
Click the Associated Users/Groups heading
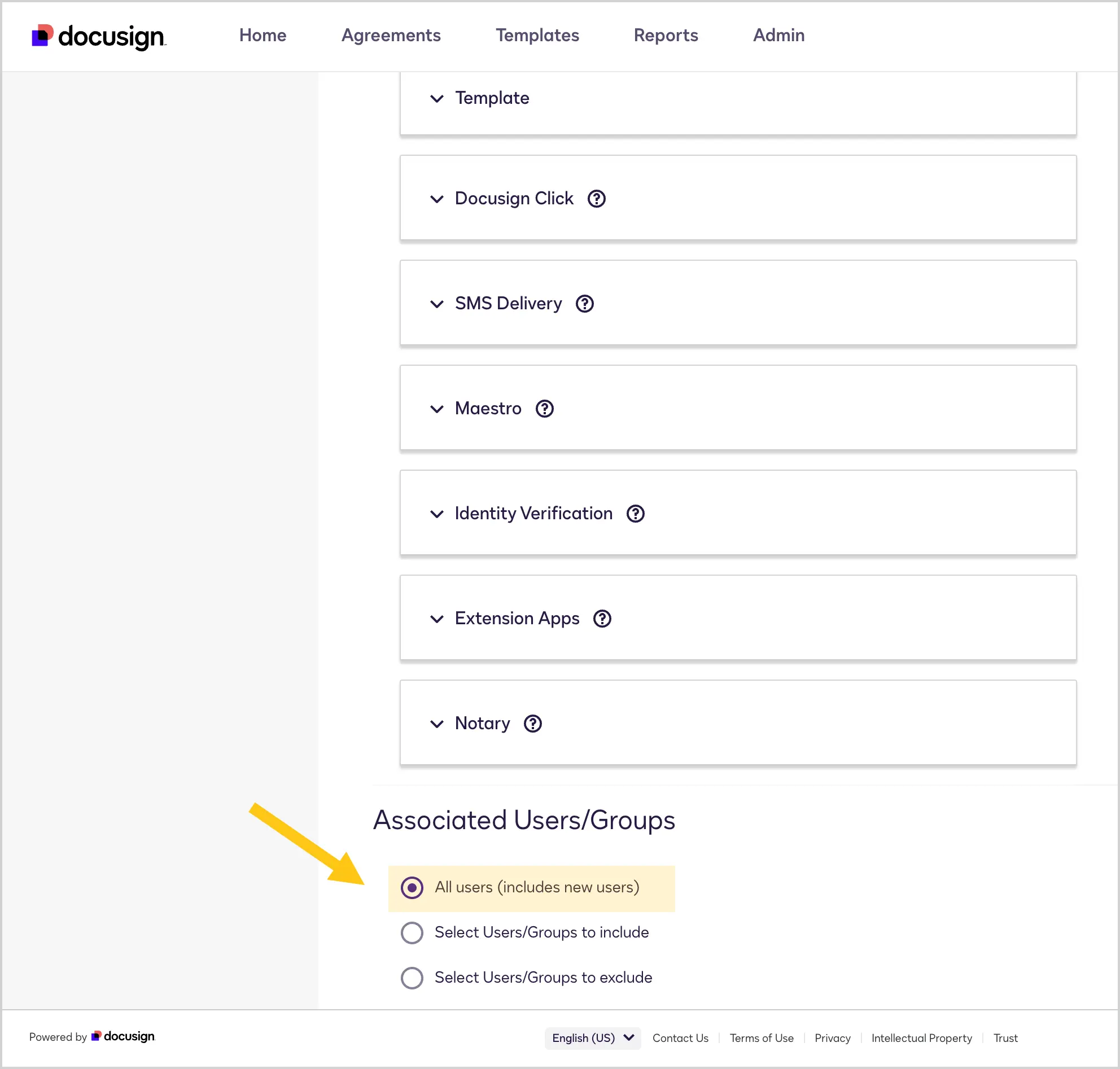[524, 820]
